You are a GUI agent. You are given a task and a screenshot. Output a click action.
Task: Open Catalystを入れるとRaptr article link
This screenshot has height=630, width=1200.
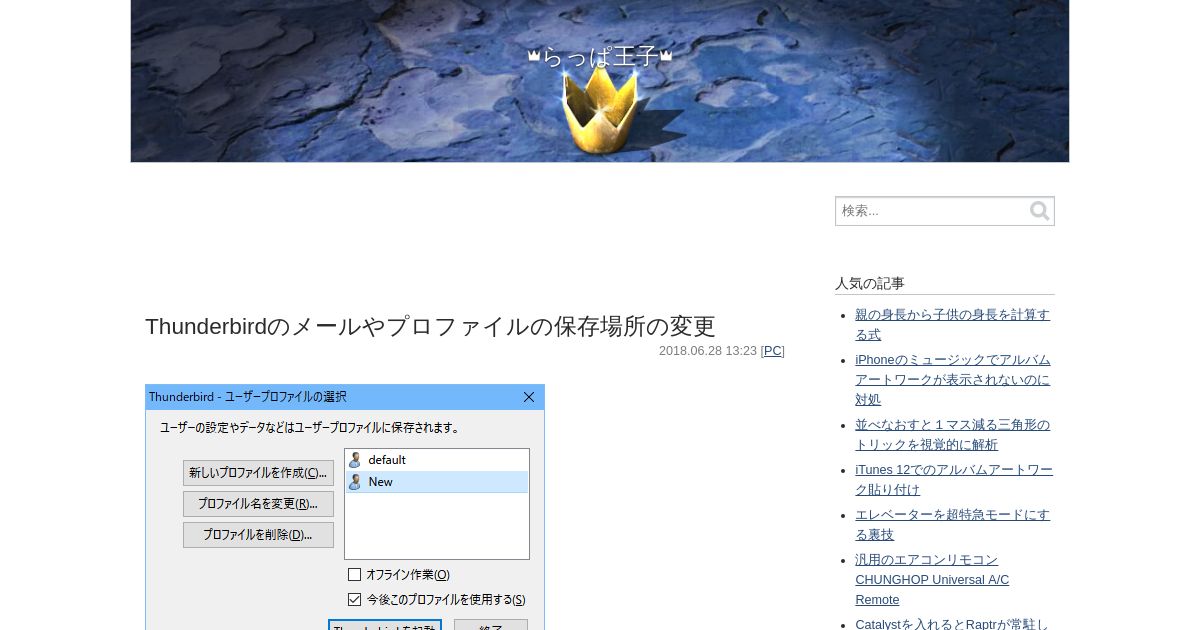tap(952, 624)
